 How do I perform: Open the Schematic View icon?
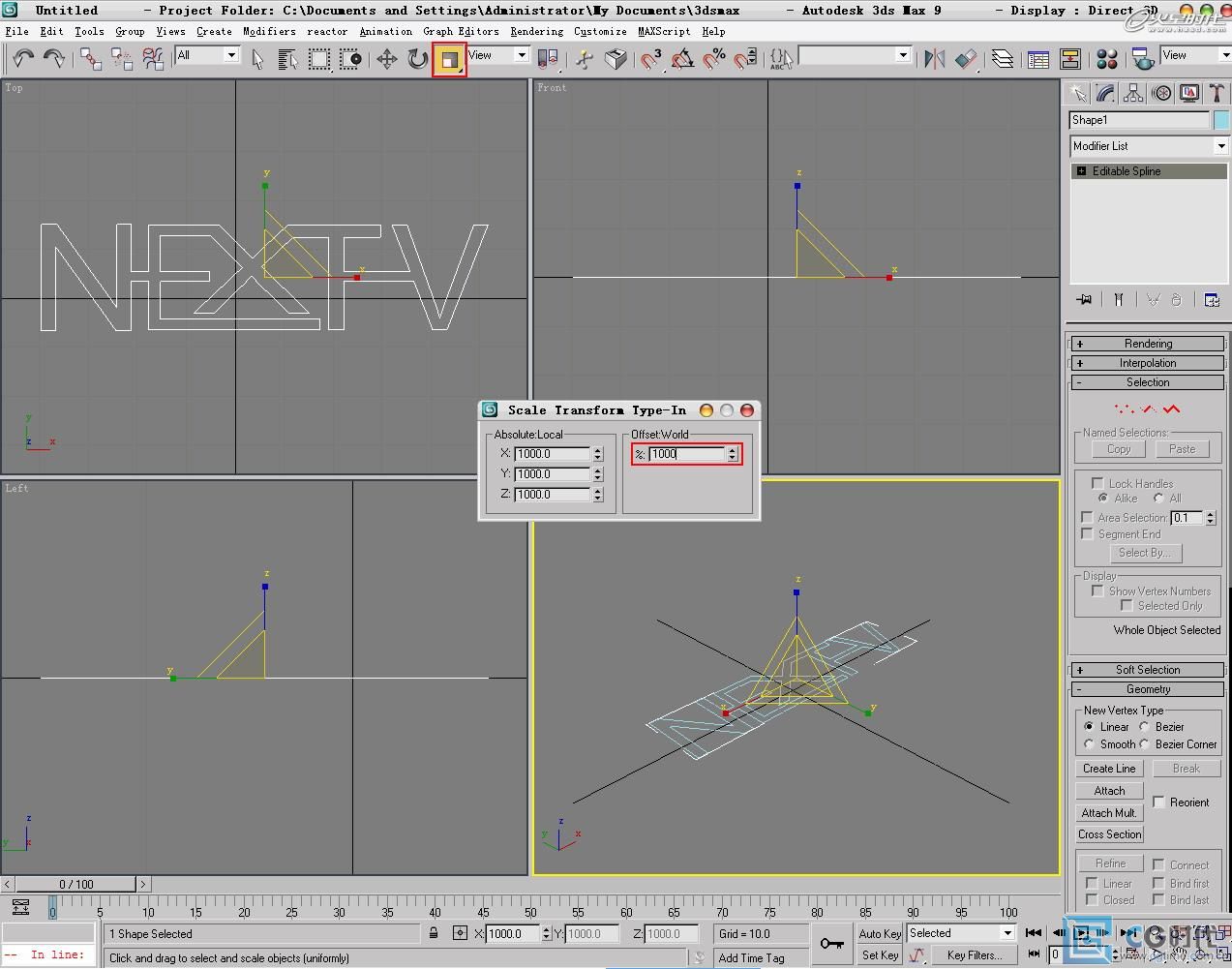(1070, 59)
